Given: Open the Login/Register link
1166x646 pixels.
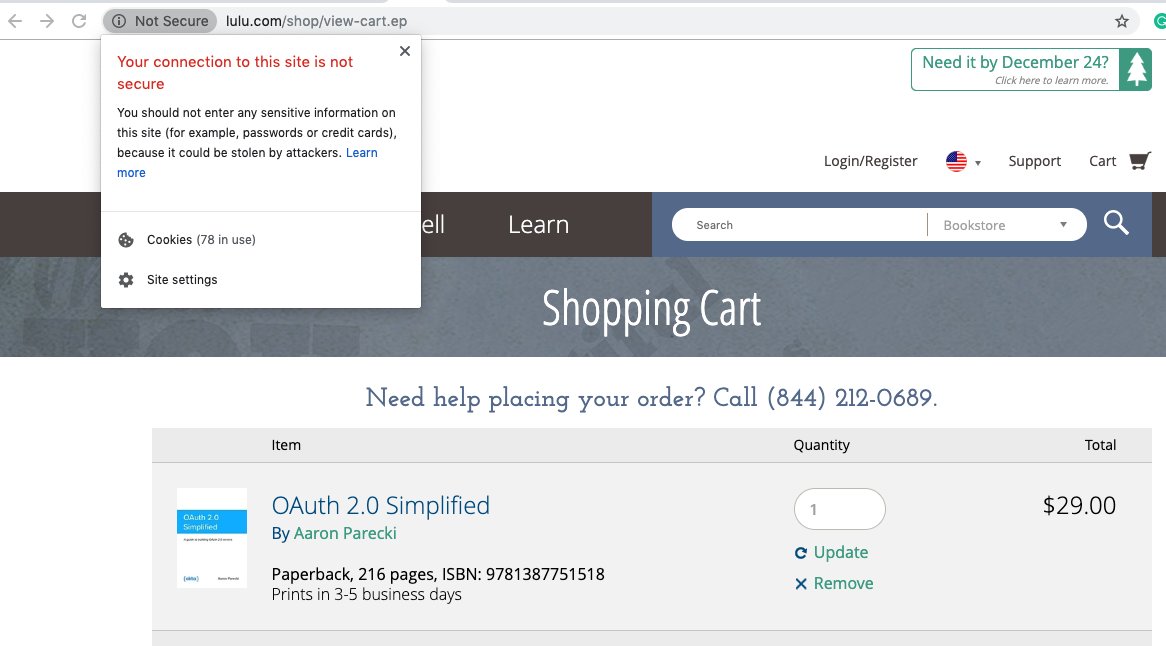Looking at the screenshot, I should coord(870,161).
